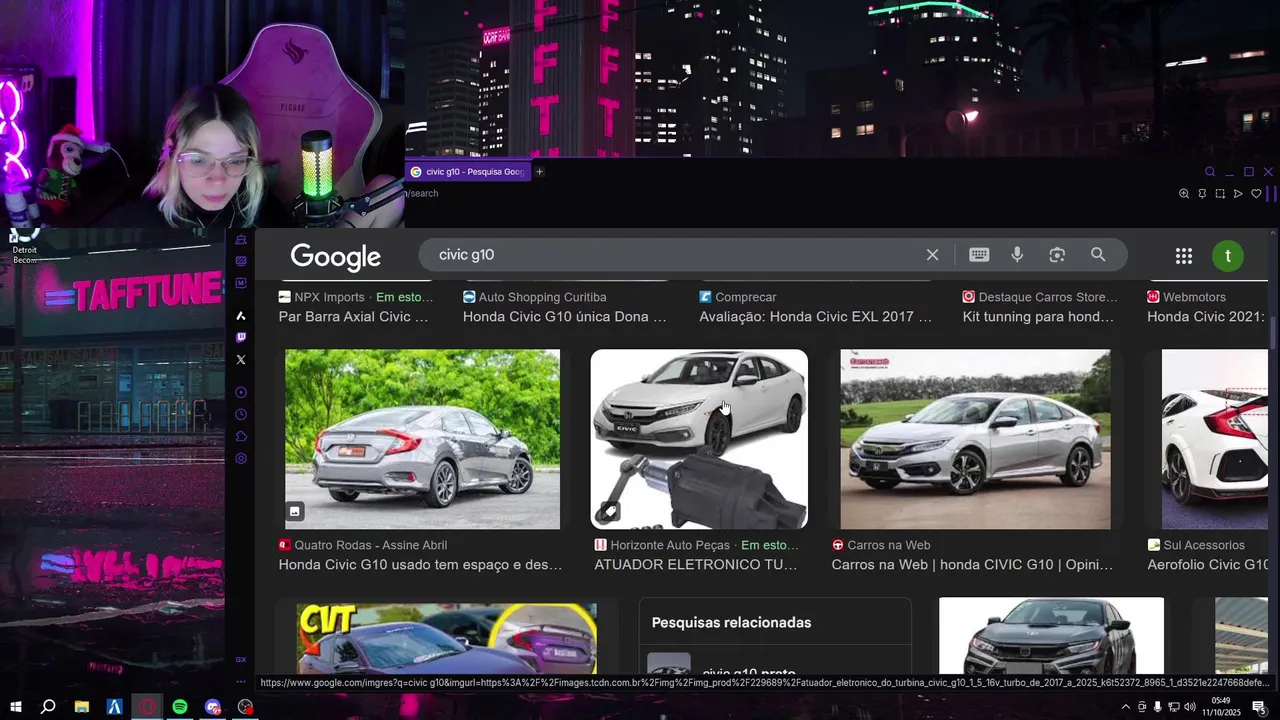Open 'ATUADOR ELETRONICO TU...' product link
The height and width of the screenshot is (720, 1280).
696,565
